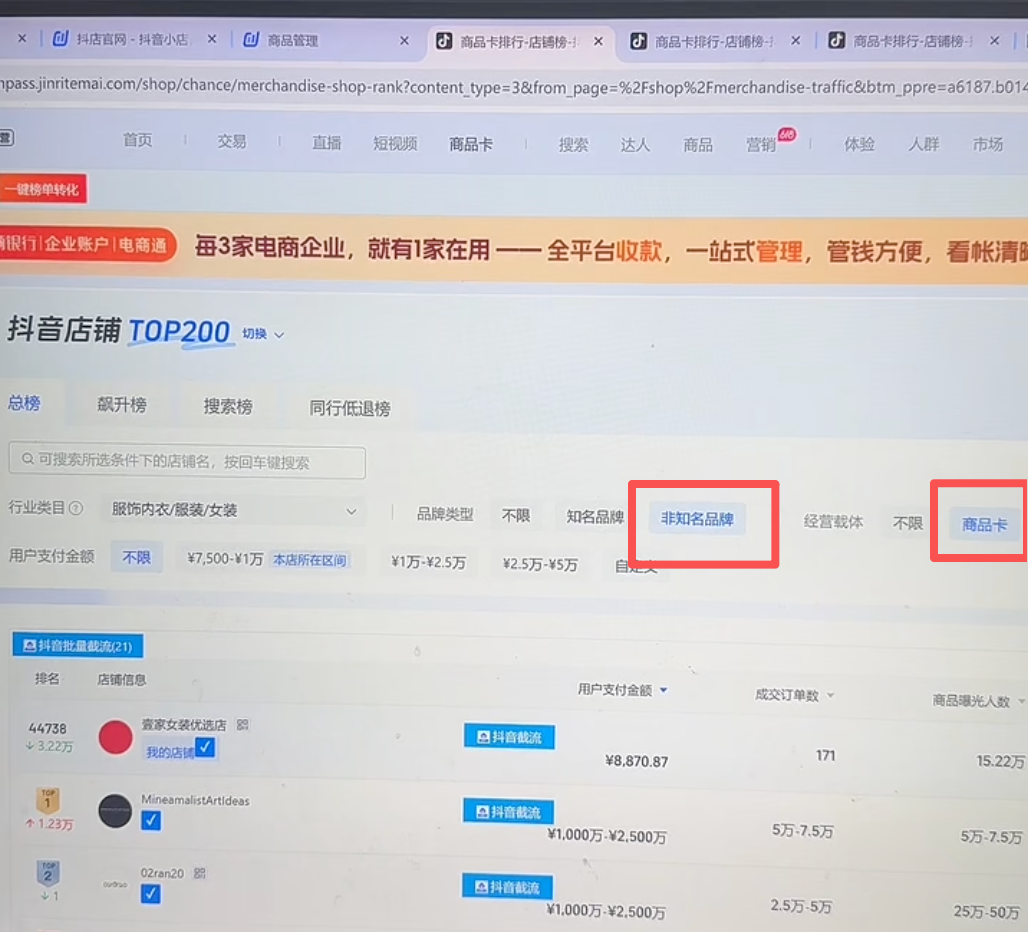
Task: Close the 商品管理 browser tab
Action: (405, 41)
